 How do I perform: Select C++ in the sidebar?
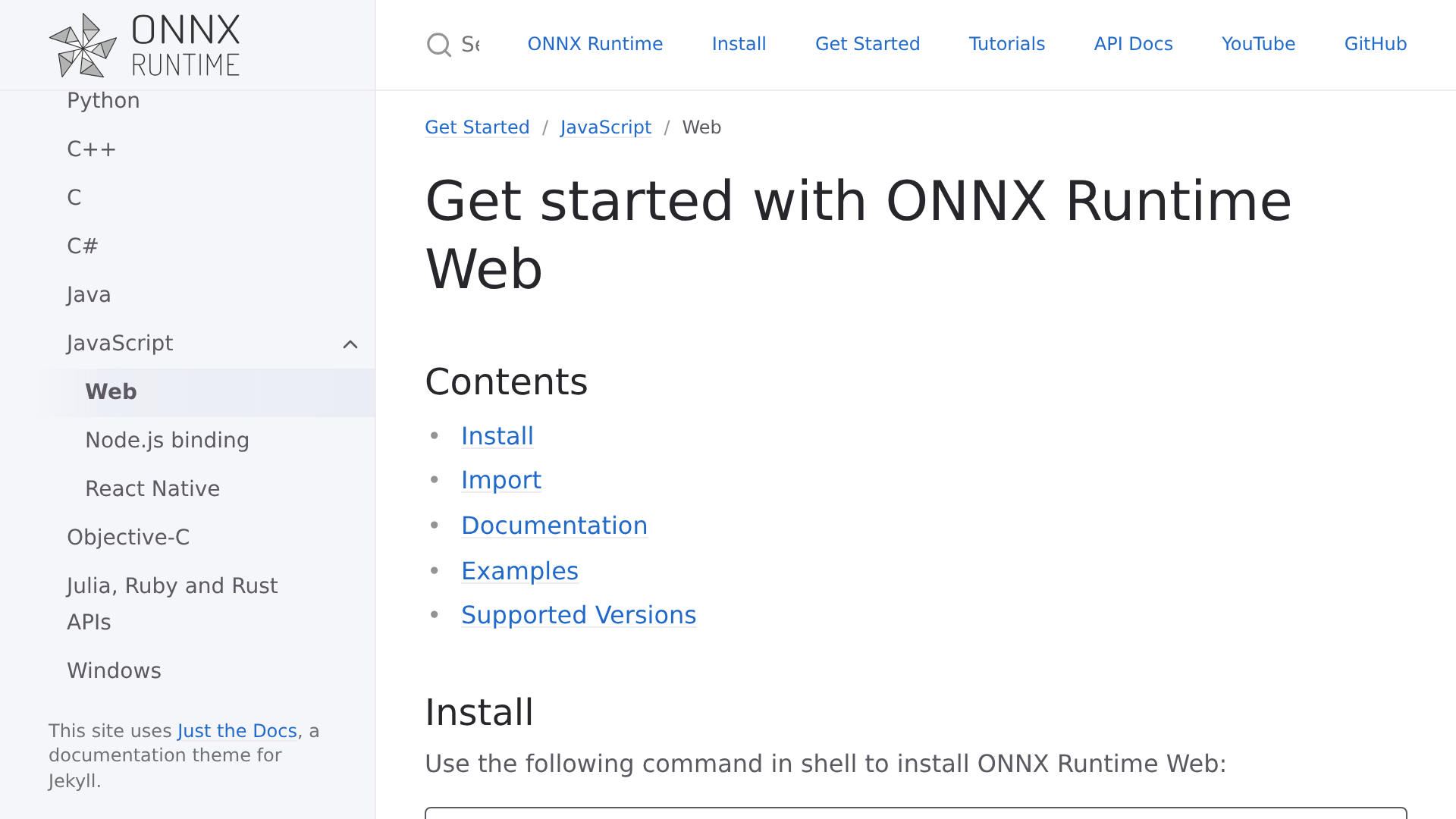[x=91, y=149]
